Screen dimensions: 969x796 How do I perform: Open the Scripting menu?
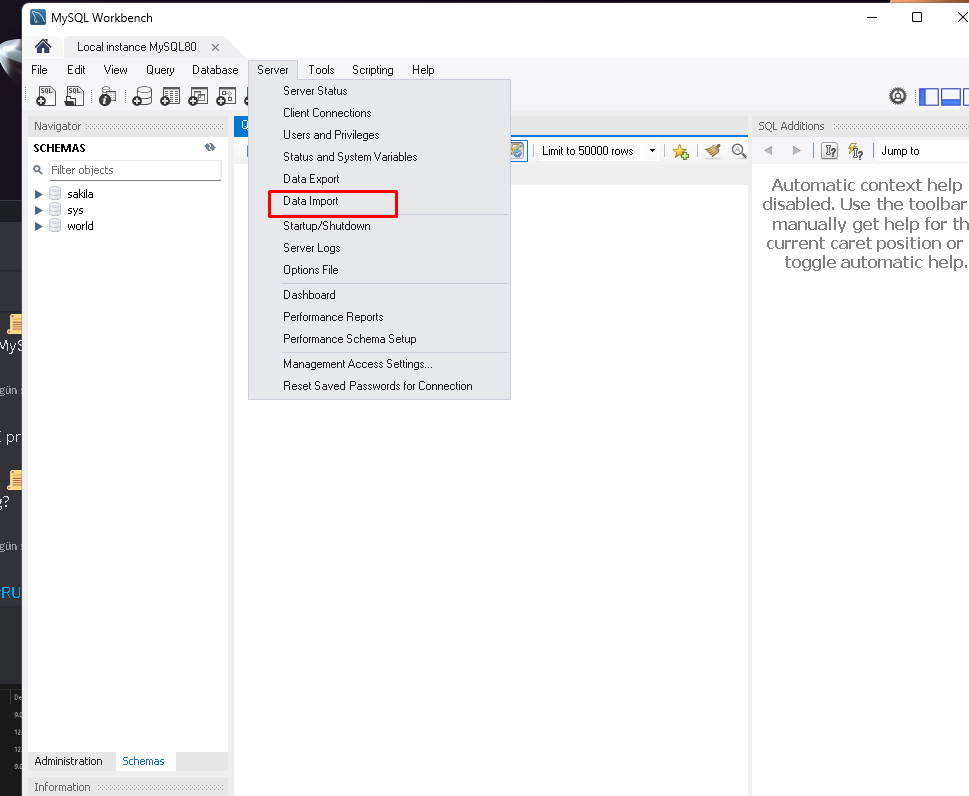point(373,70)
